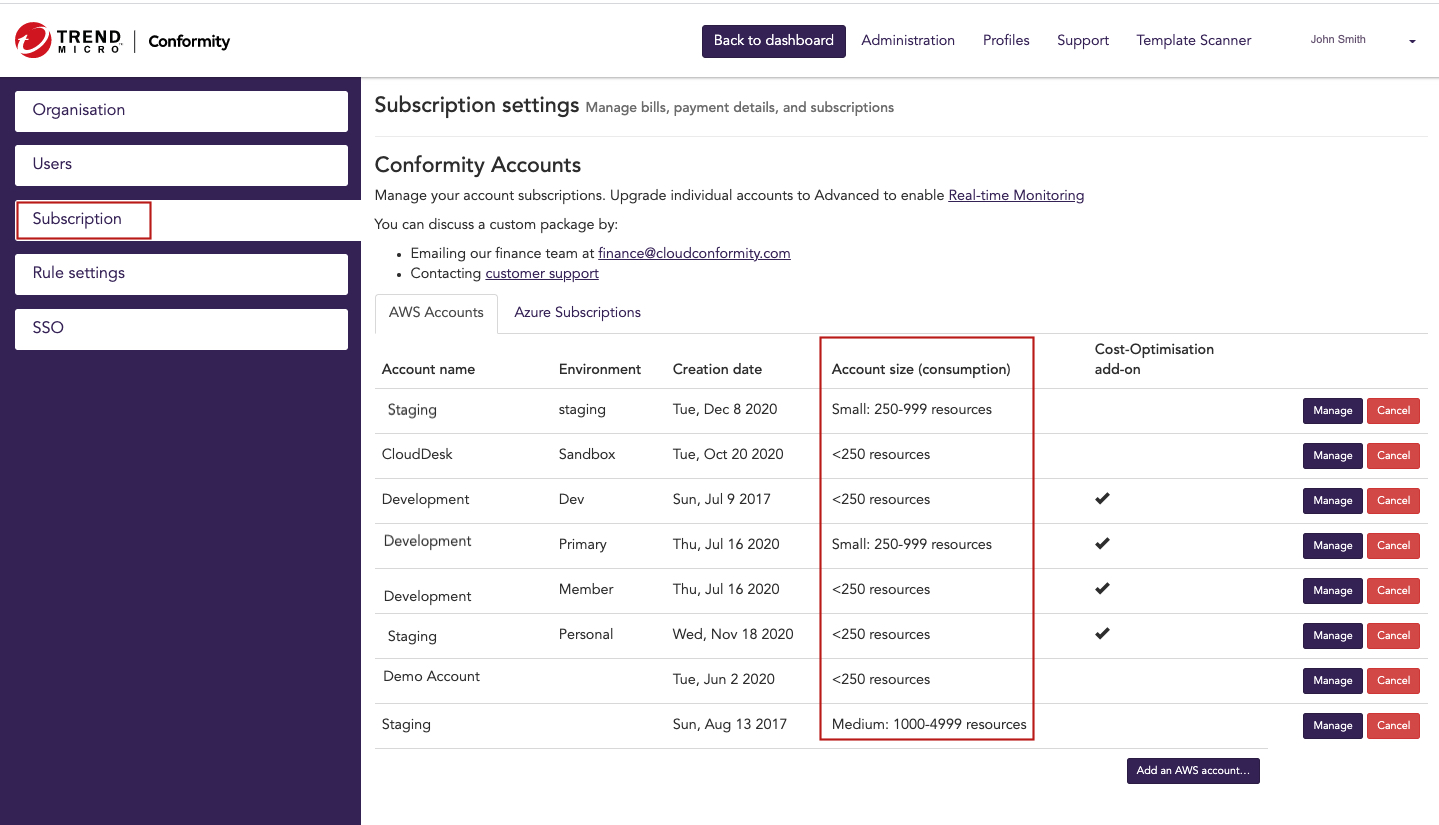Manage the Staging Personal account
The image size is (1439, 825).
[x=1332, y=636]
